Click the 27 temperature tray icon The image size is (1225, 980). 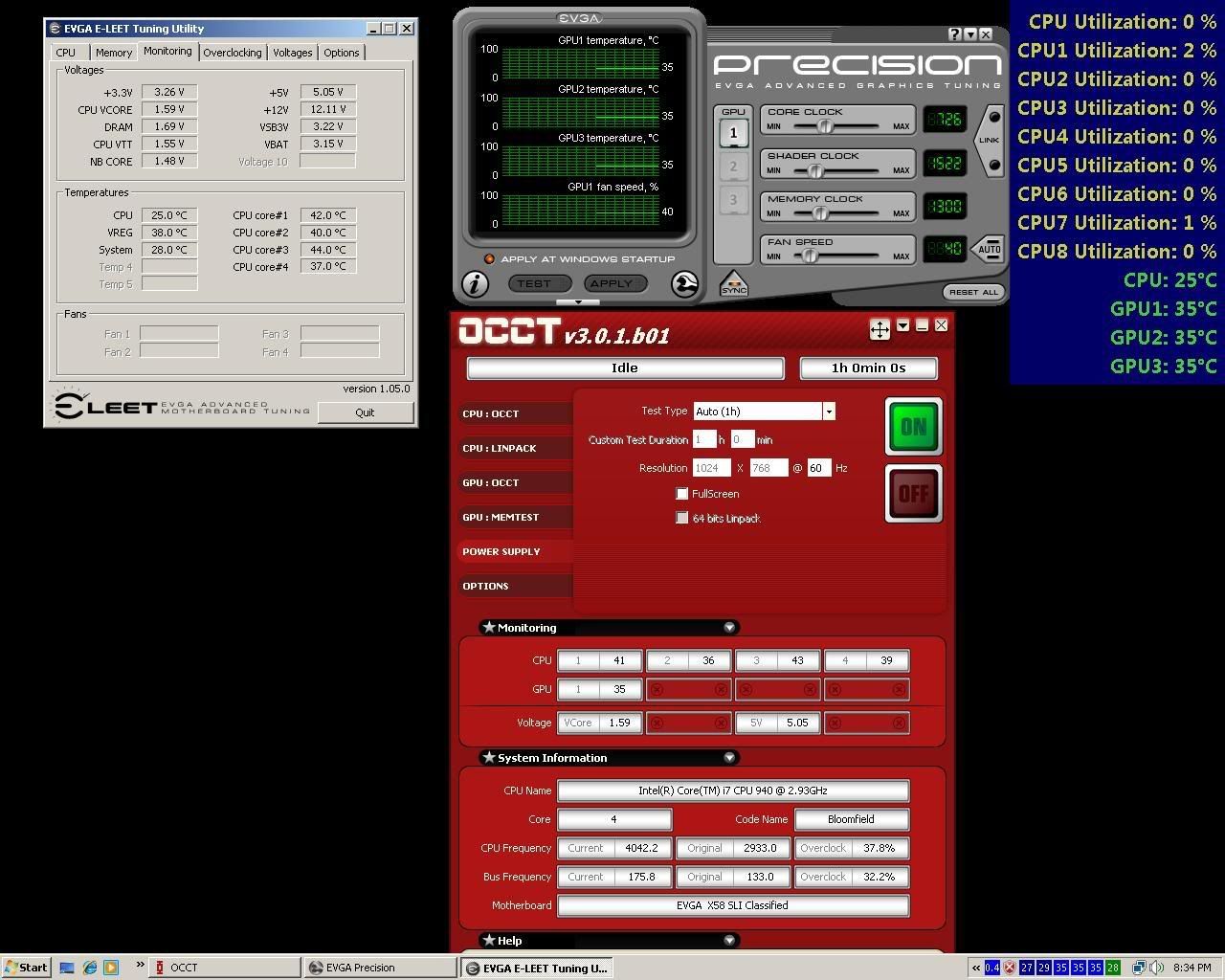tap(1026, 968)
